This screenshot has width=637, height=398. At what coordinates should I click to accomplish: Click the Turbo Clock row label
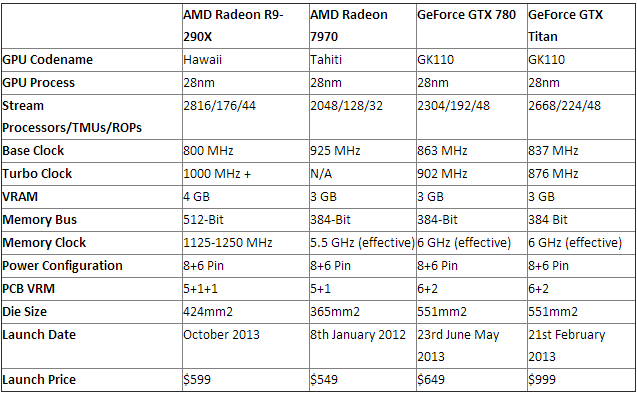pos(91,174)
